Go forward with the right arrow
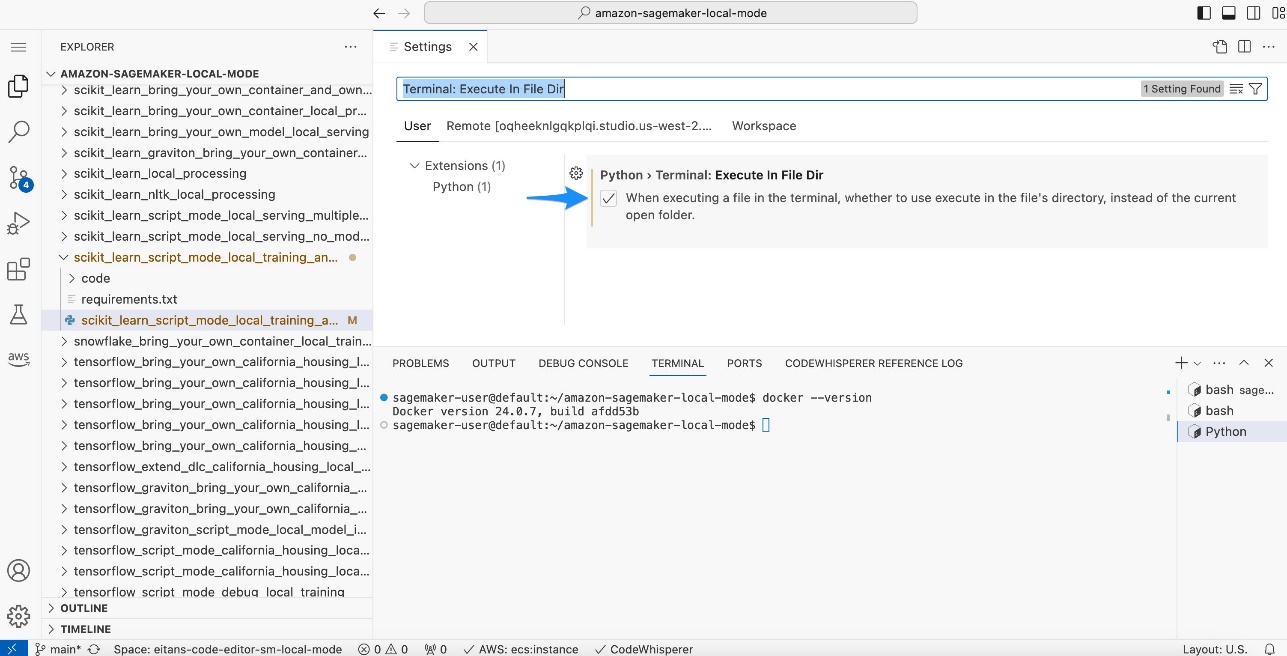Screen dimensions: 1287x656 click(x=404, y=13)
